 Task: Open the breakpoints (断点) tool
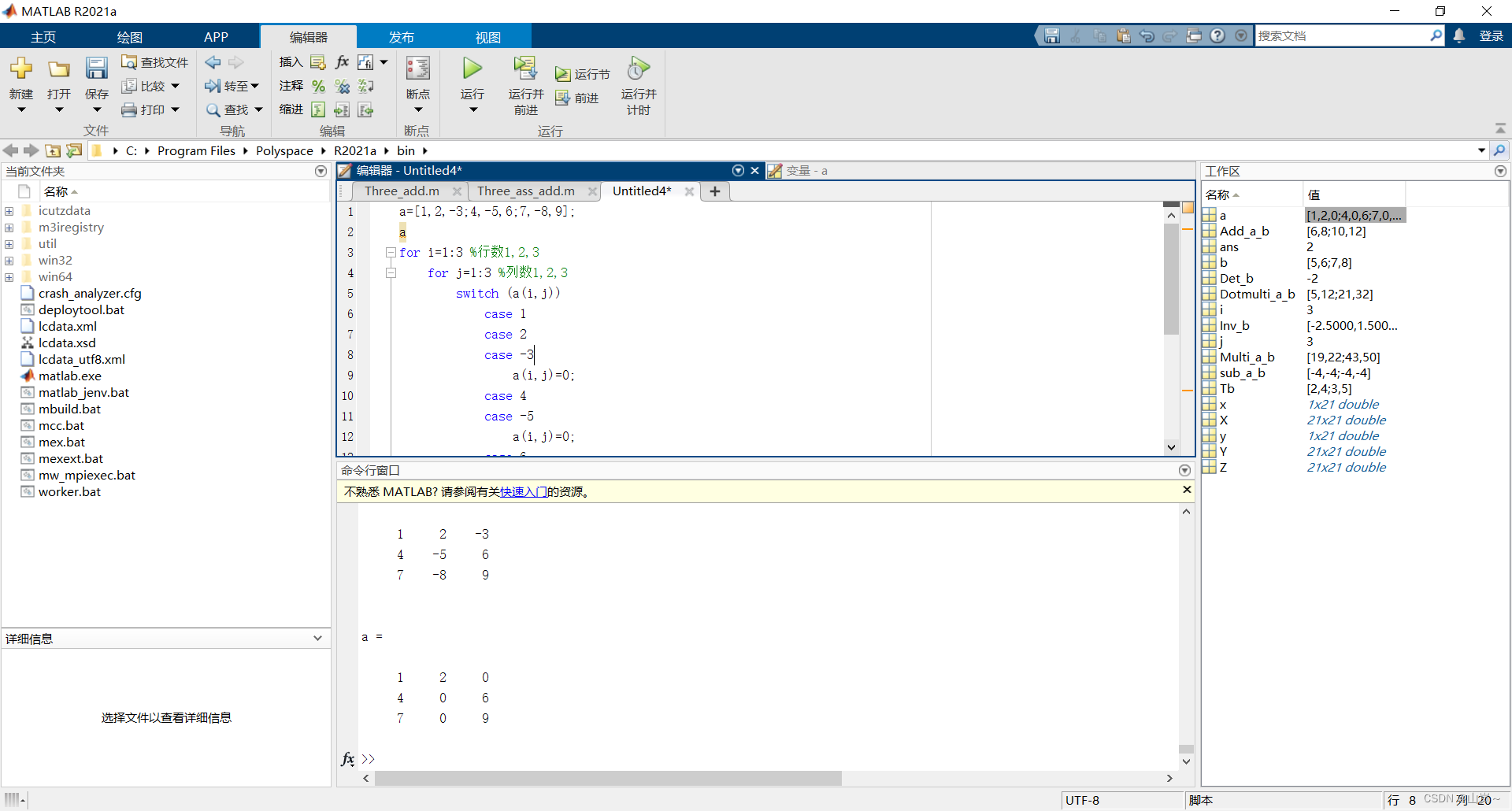point(417,69)
